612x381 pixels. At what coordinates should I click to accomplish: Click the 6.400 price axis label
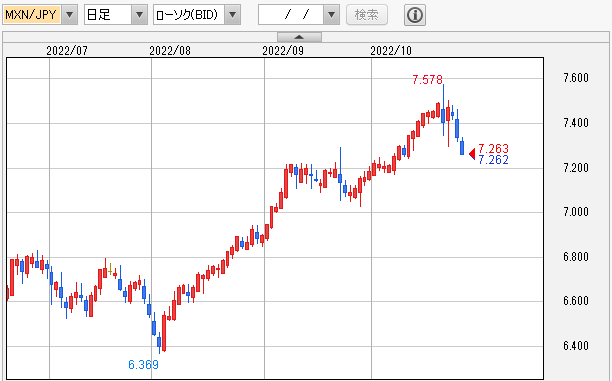point(576,345)
